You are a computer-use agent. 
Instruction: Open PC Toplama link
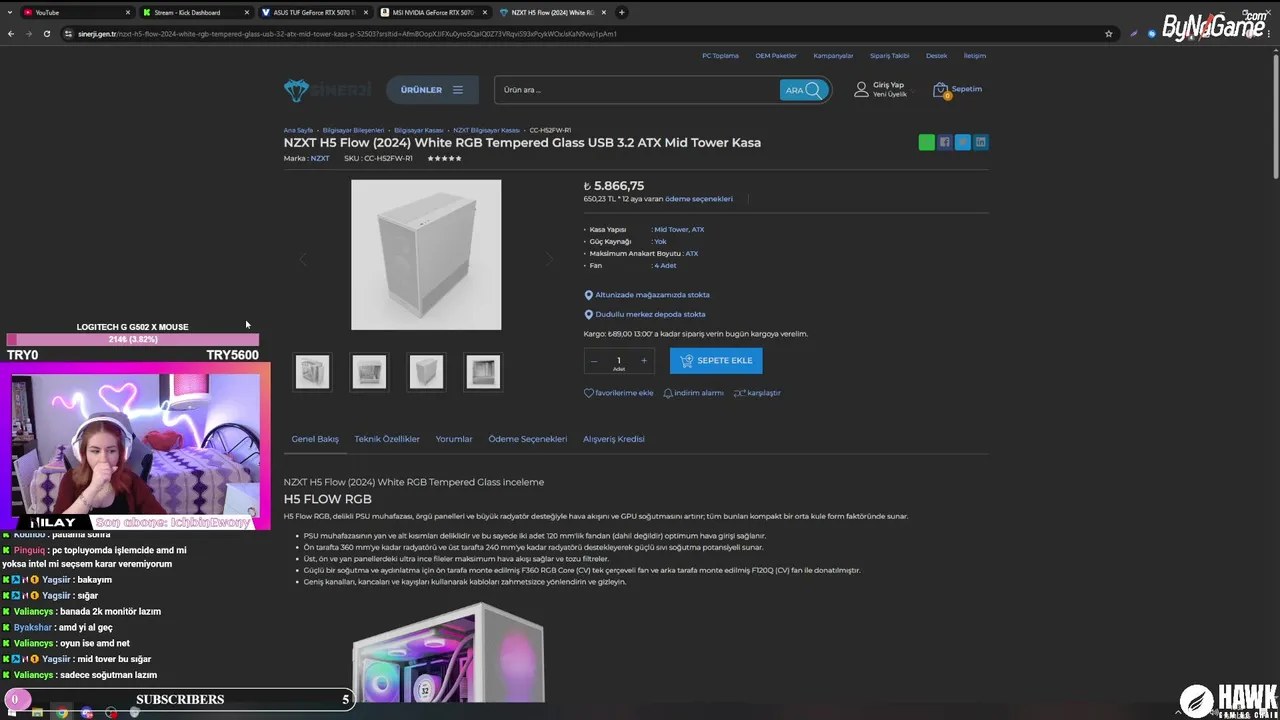(720, 56)
